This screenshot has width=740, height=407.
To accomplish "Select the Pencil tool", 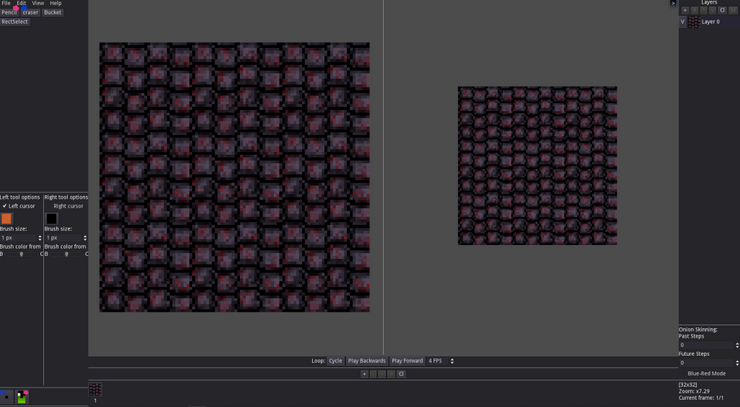I will pos(9,12).
